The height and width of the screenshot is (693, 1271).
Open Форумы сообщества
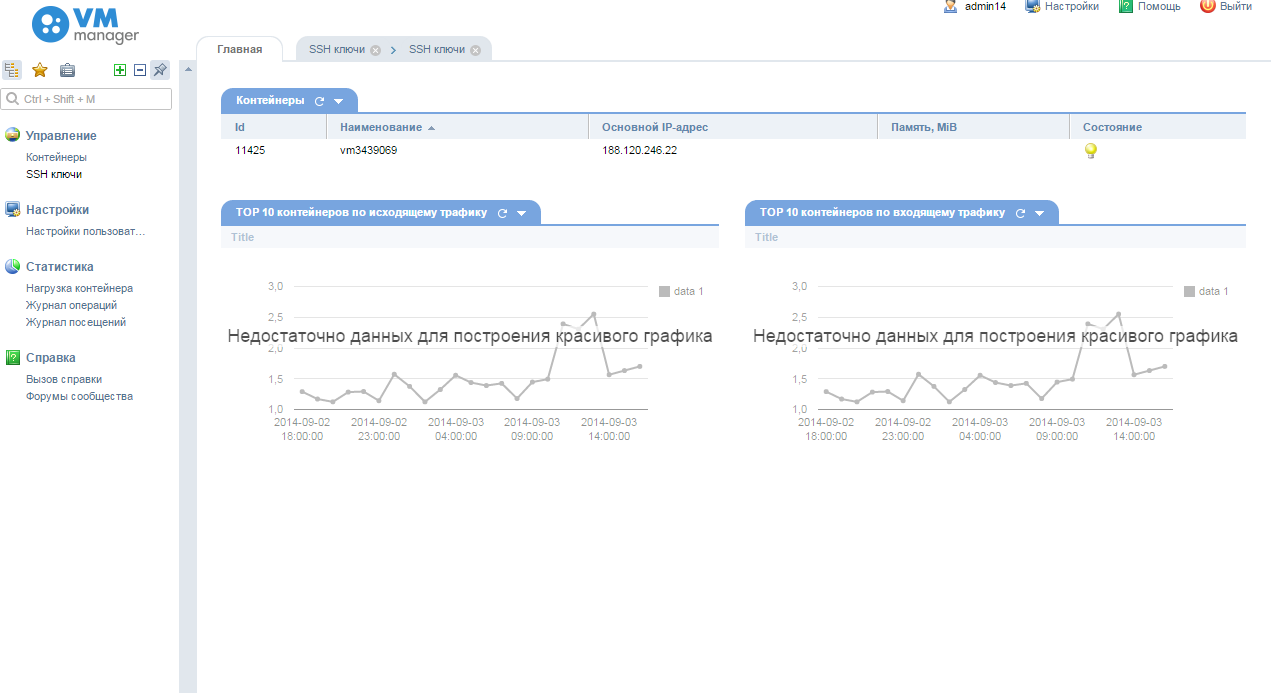click(x=79, y=396)
